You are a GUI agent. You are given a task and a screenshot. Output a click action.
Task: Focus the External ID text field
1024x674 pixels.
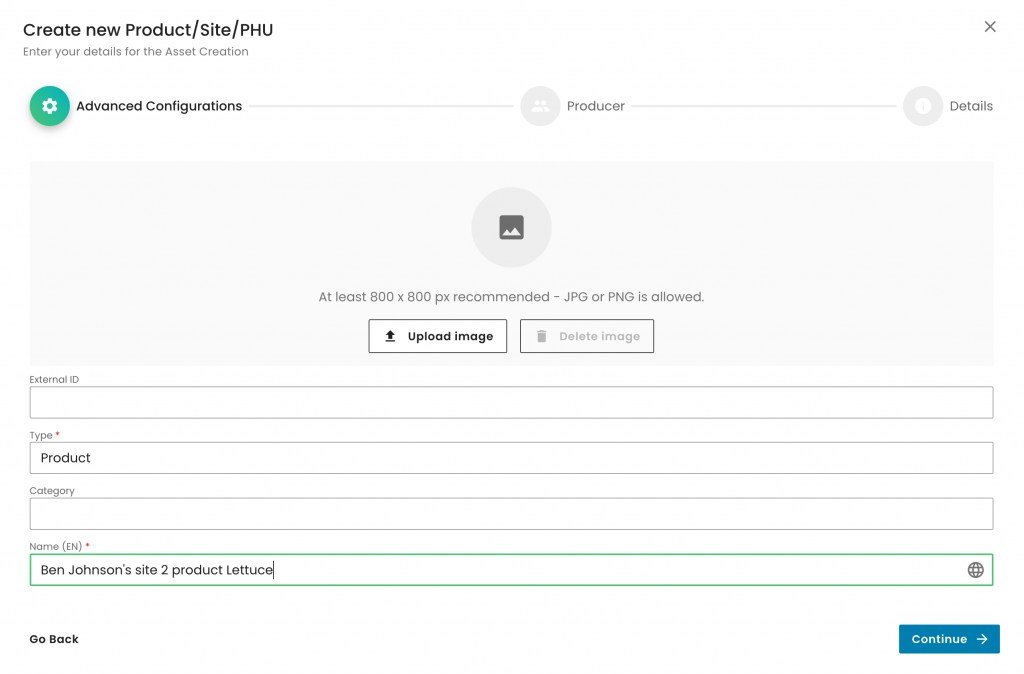click(511, 402)
